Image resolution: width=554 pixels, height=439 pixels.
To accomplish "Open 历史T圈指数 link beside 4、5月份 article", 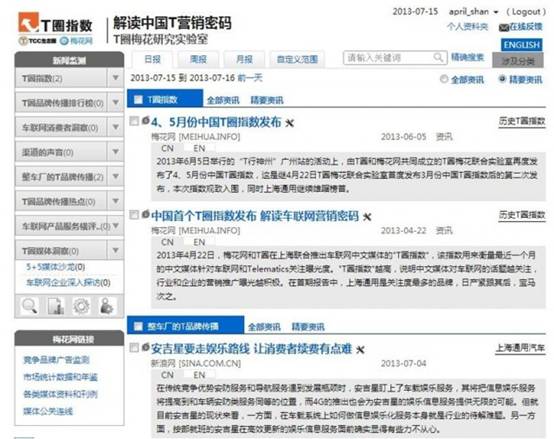I will (x=522, y=121).
